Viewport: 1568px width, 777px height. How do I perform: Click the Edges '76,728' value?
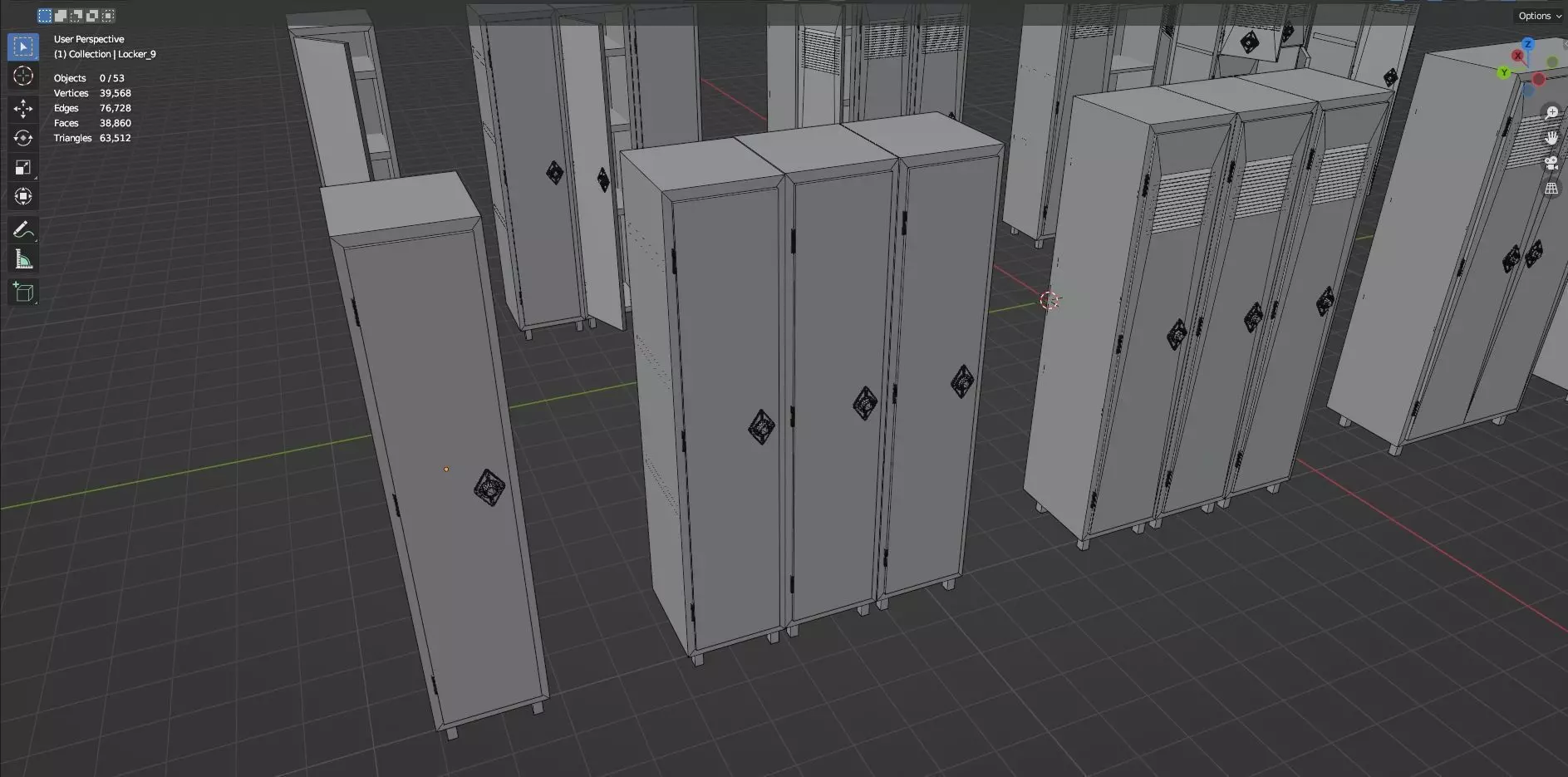coord(116,108)
